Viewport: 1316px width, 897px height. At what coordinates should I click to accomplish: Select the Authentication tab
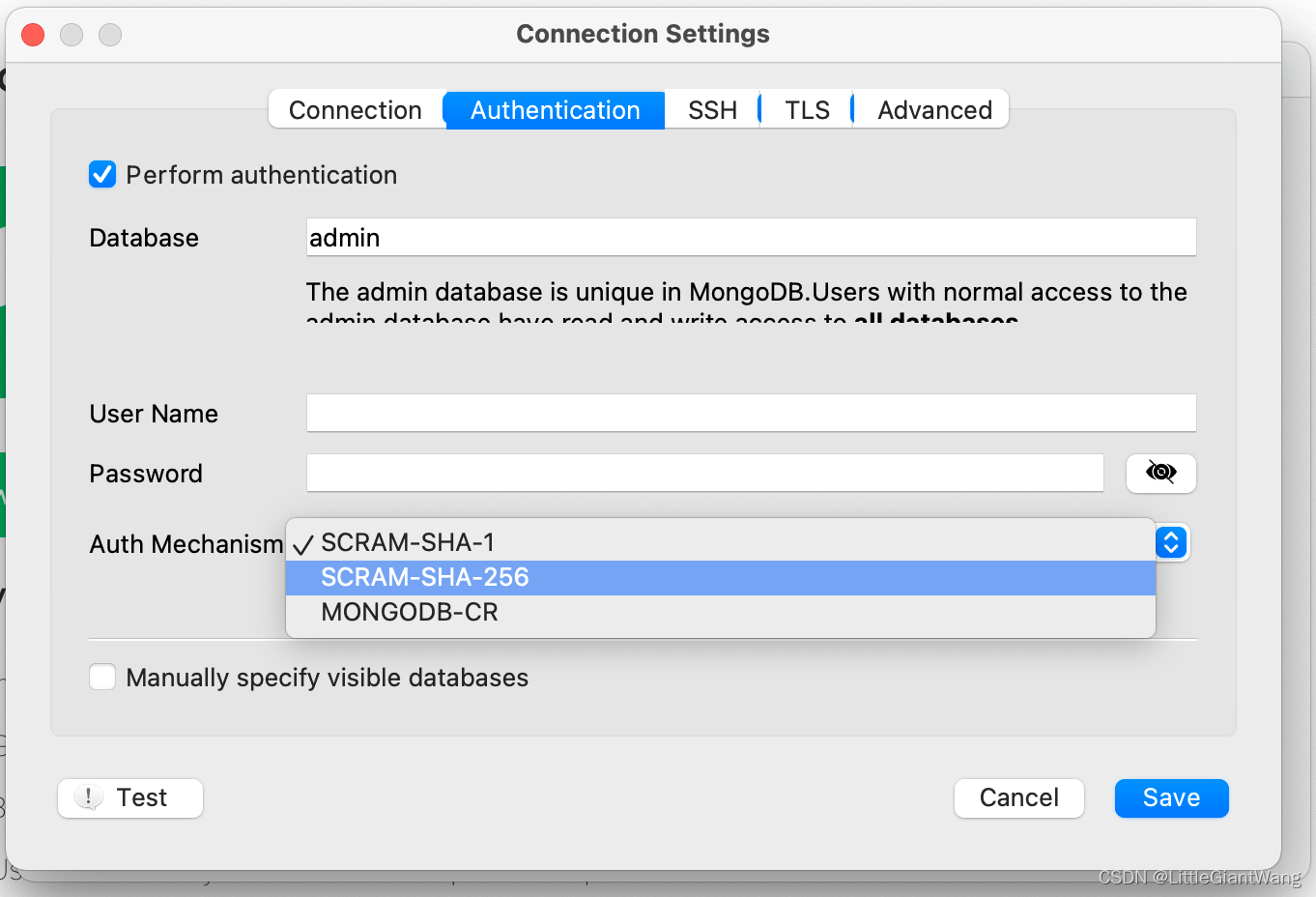point(555,110)
